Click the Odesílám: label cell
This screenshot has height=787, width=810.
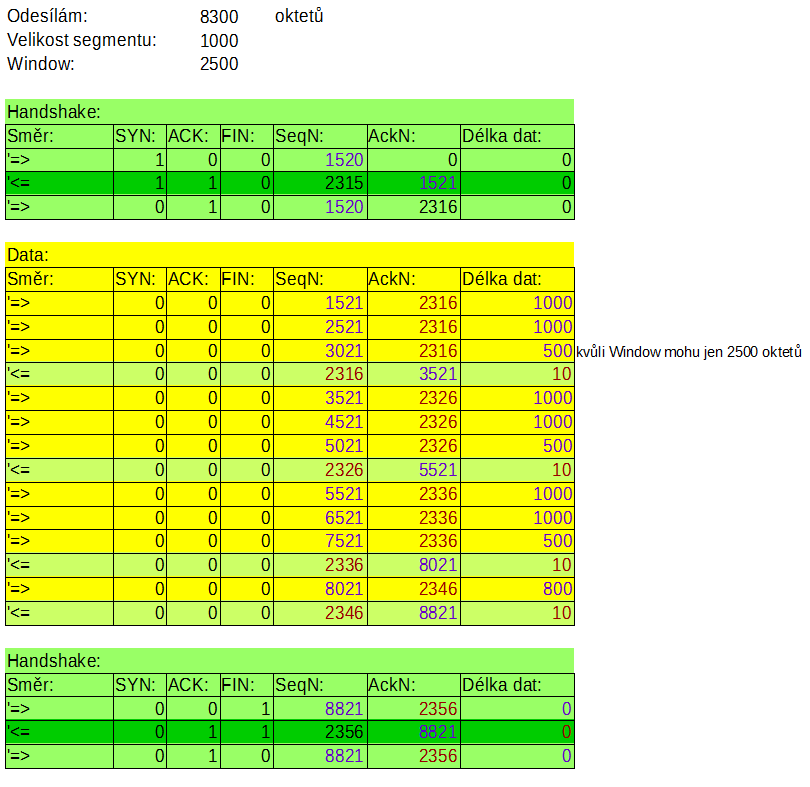coord(48,17)
